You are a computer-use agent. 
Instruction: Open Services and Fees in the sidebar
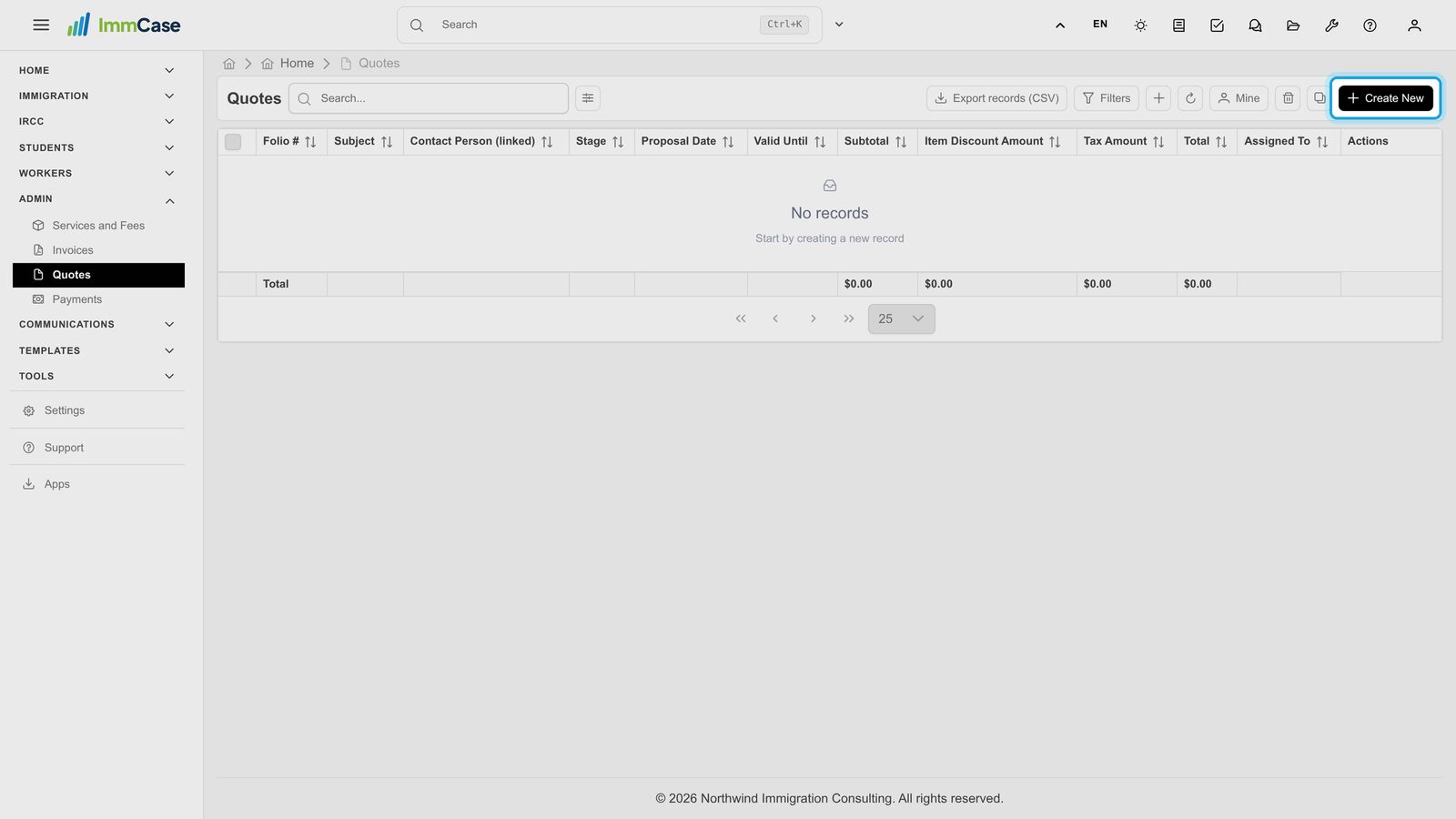(x=98, y=226)
